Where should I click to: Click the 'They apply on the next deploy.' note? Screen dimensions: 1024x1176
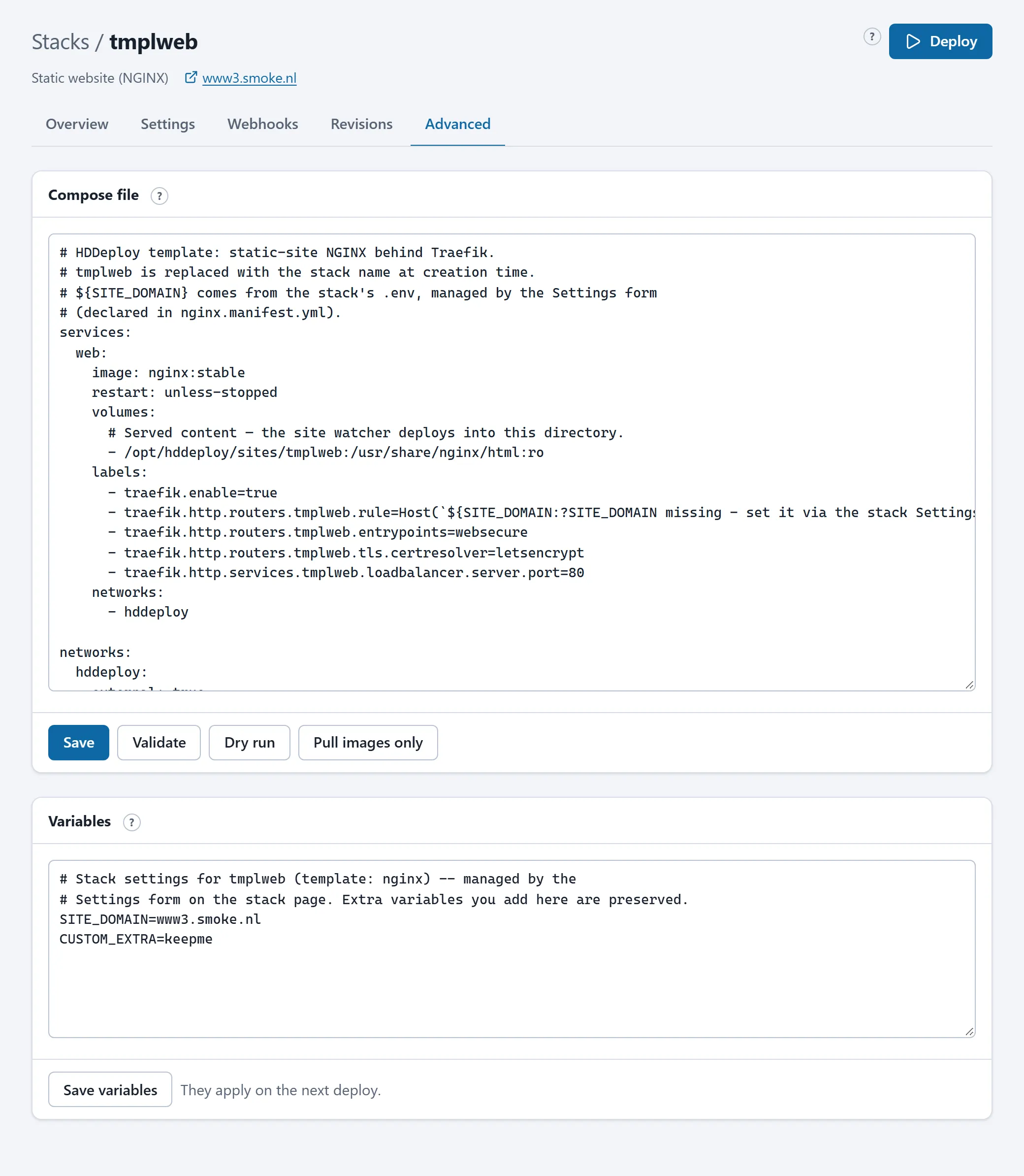(280, 1090)
